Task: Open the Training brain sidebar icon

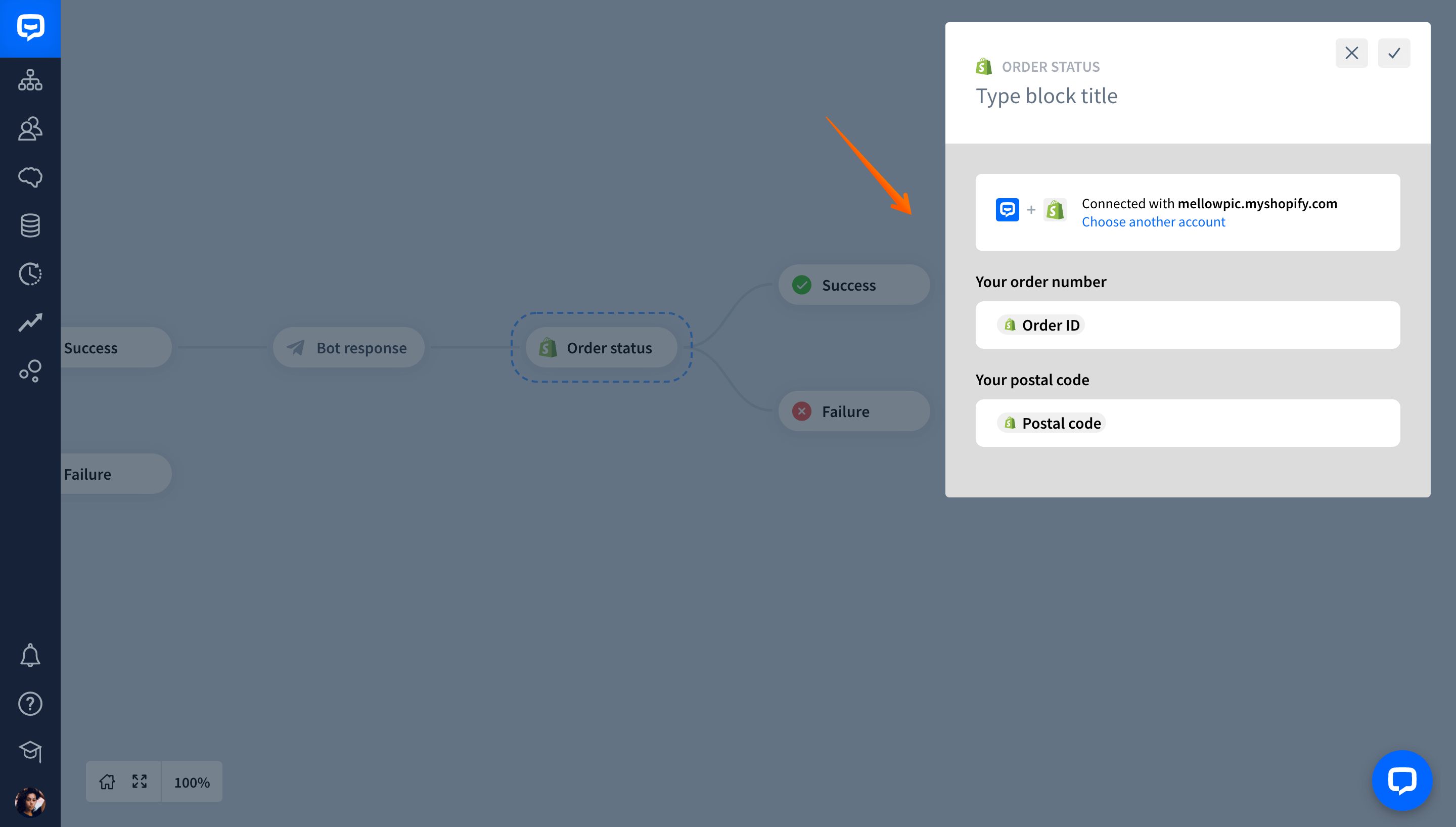Action: (30, 177)
